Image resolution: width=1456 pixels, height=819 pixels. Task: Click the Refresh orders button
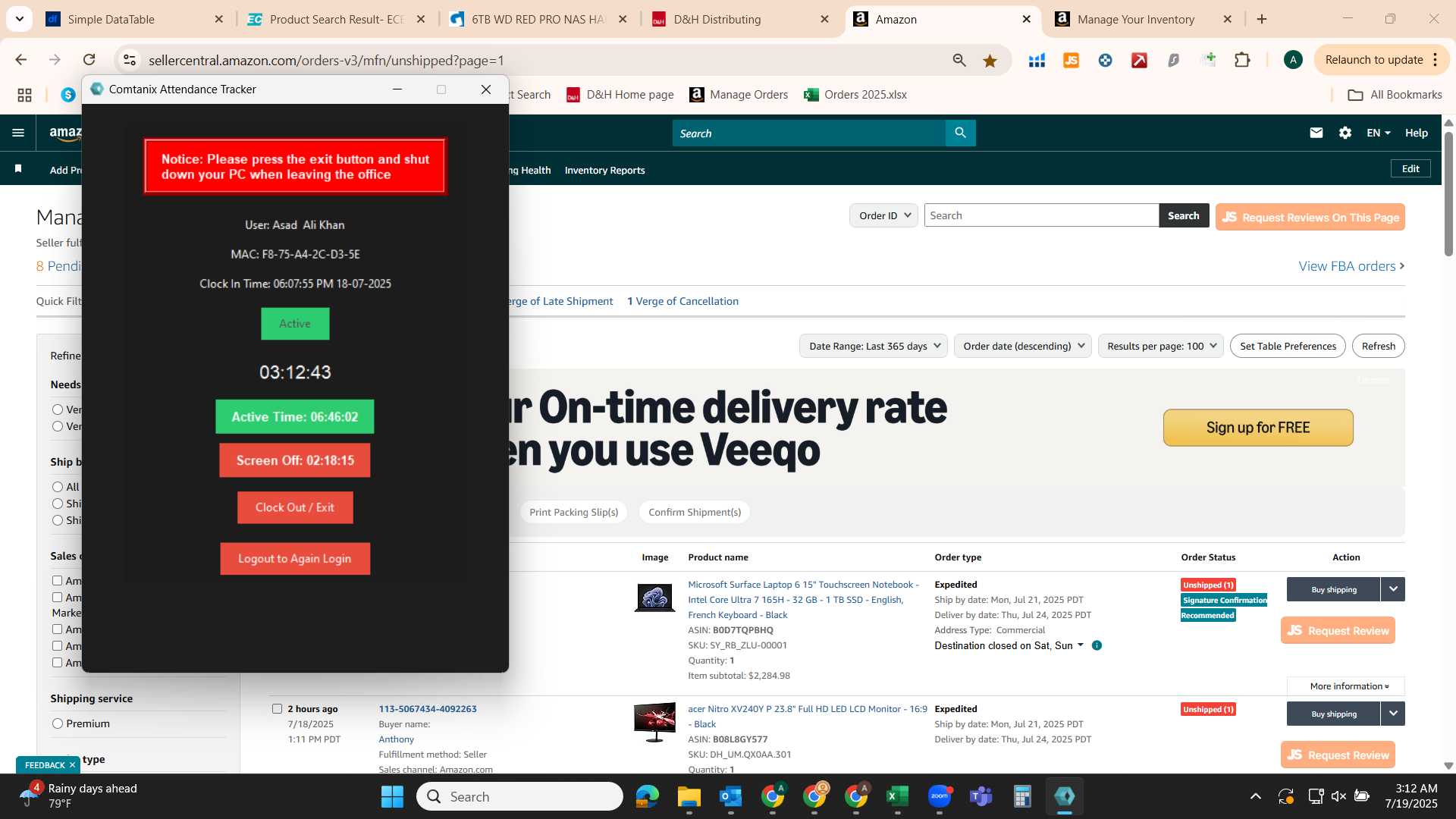(1378, 346)
